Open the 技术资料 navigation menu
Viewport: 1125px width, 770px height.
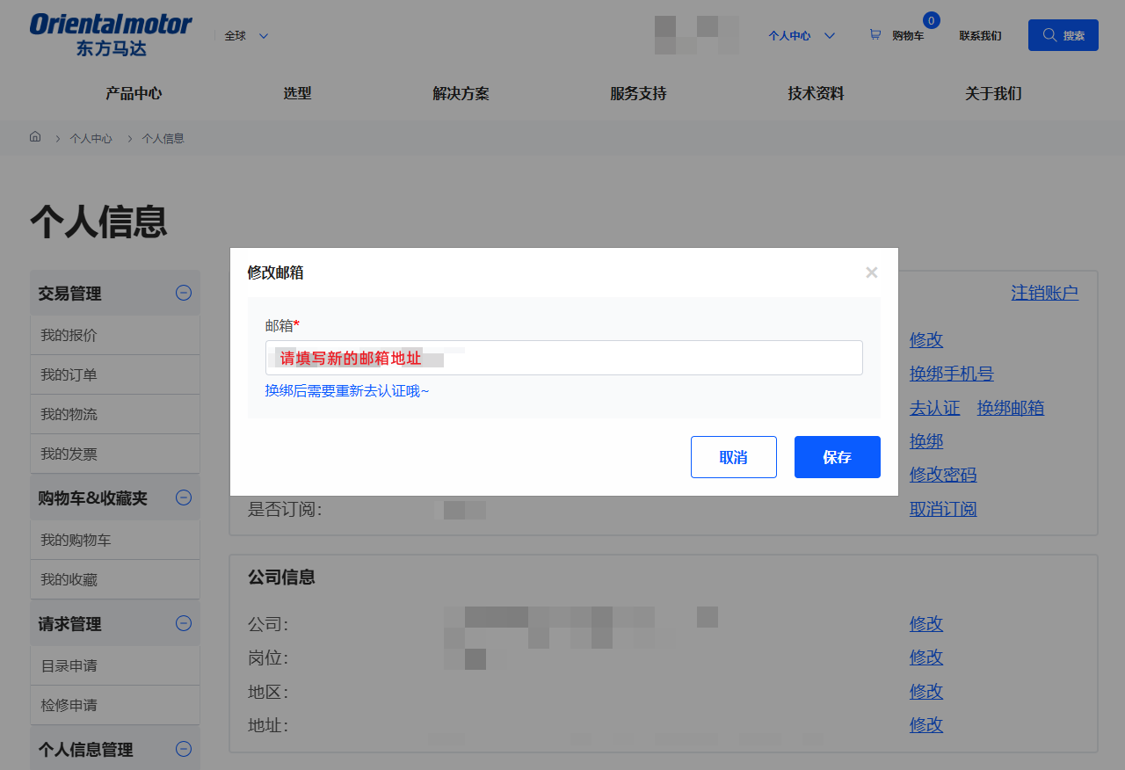click(x=815, y=93)
